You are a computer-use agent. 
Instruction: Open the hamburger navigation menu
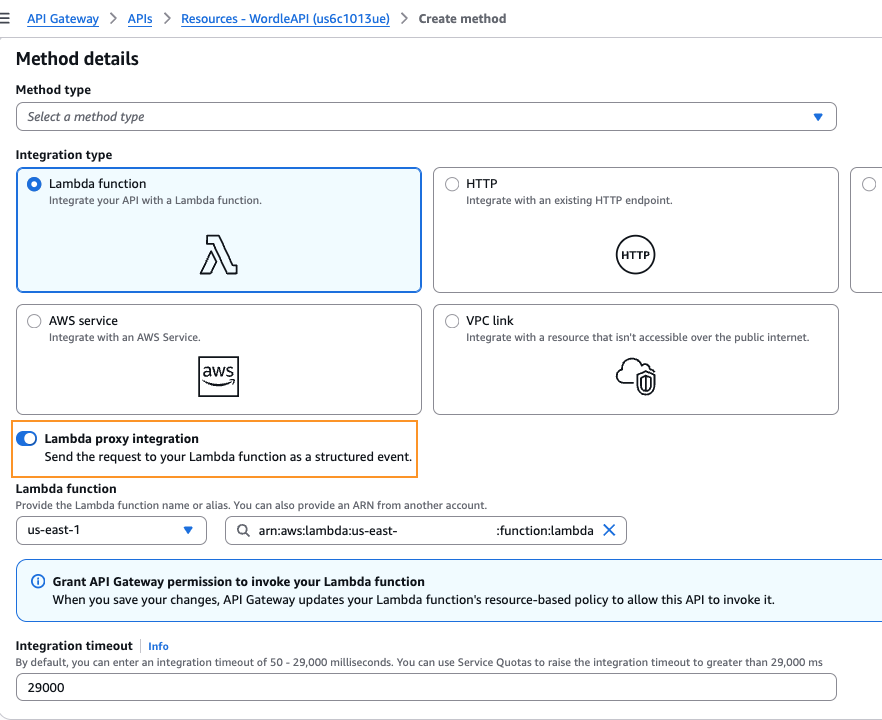tap(6, 18)
